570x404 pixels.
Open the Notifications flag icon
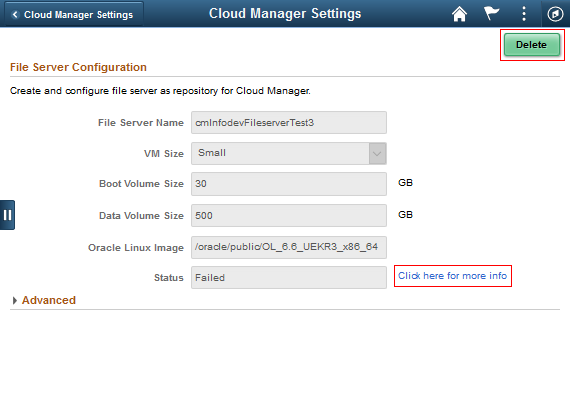click(x=491, y=13)
